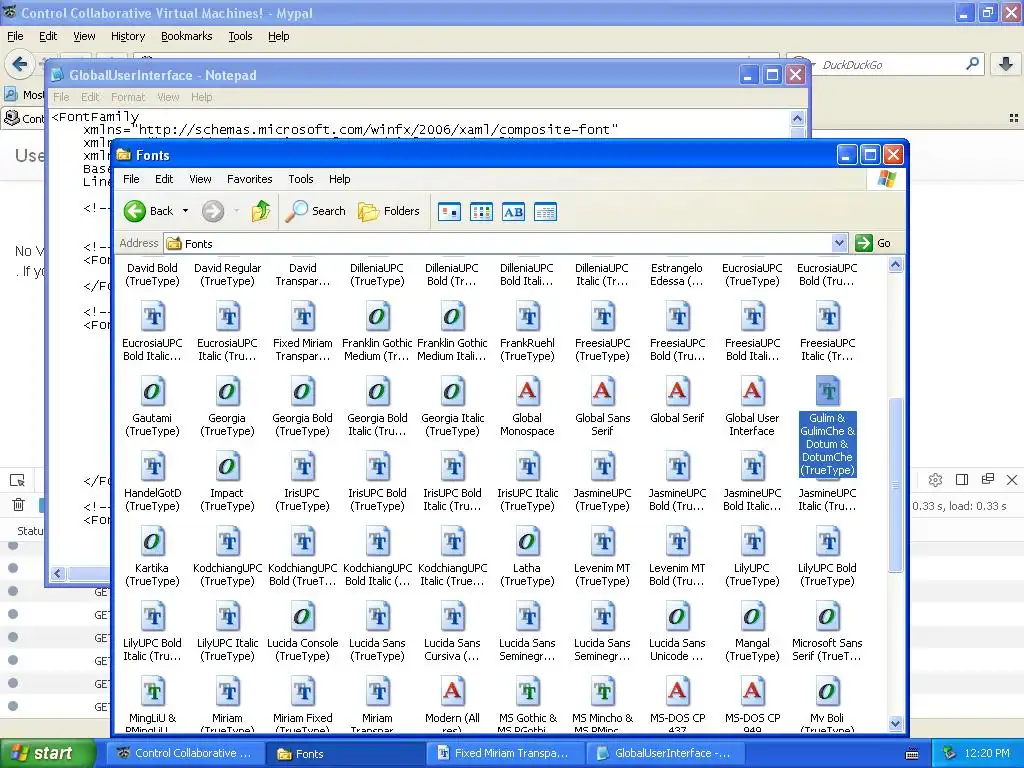Image resolution: width=1024 pixels, height=768 pixels.
Task: Select the IrisUPC (TrueType) font icon
Action: [x=302, y=466]
